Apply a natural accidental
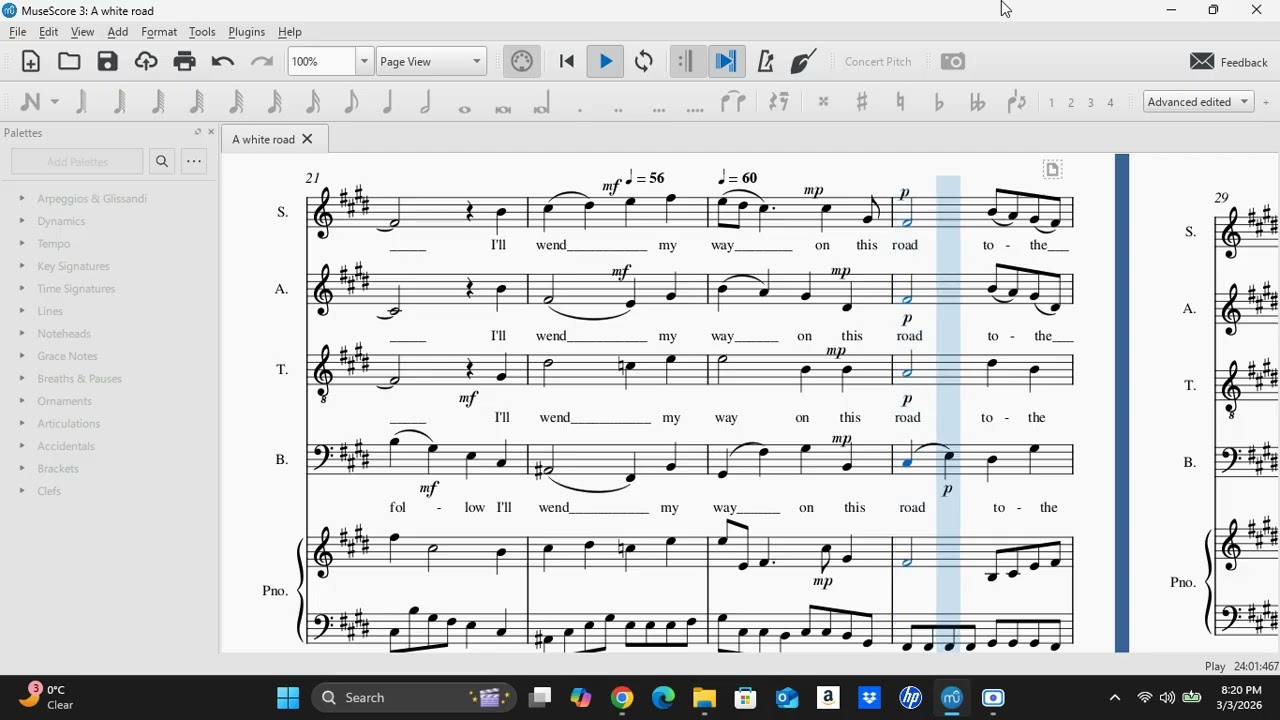Viewport: 1280px width, 720px height. point(900,102)
